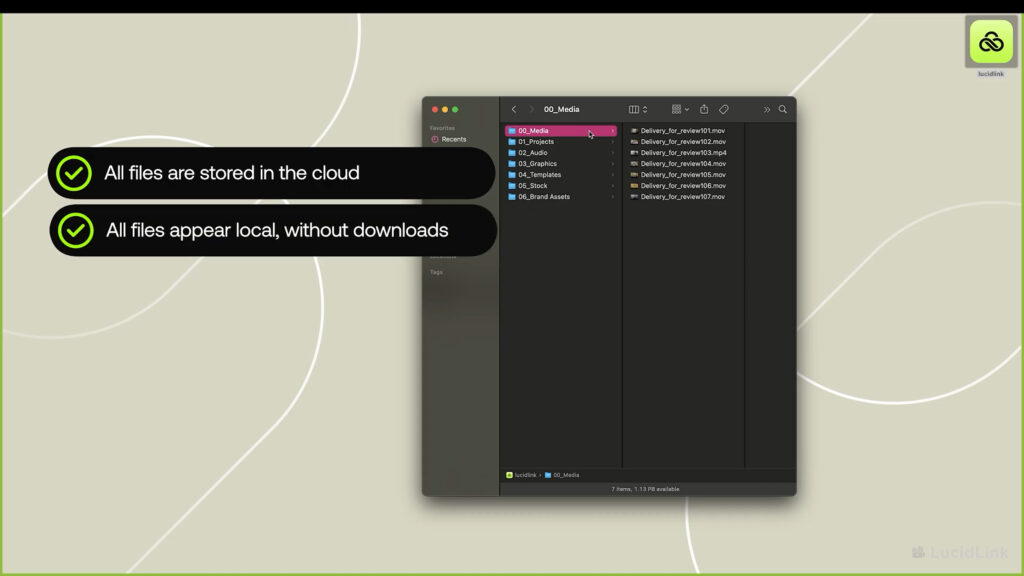Click the Finder back arrow
Image resolution: width=1024 pixels, height=576 pixels.
514,109
